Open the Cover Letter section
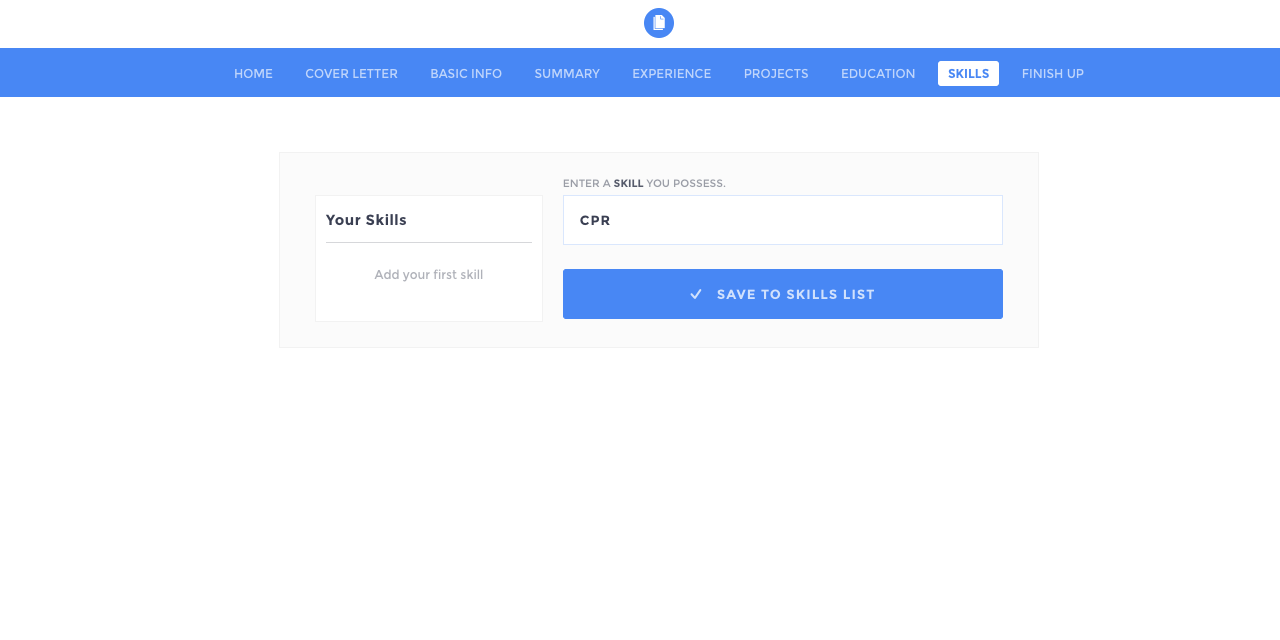1280x640 pixels. point(351,74)
